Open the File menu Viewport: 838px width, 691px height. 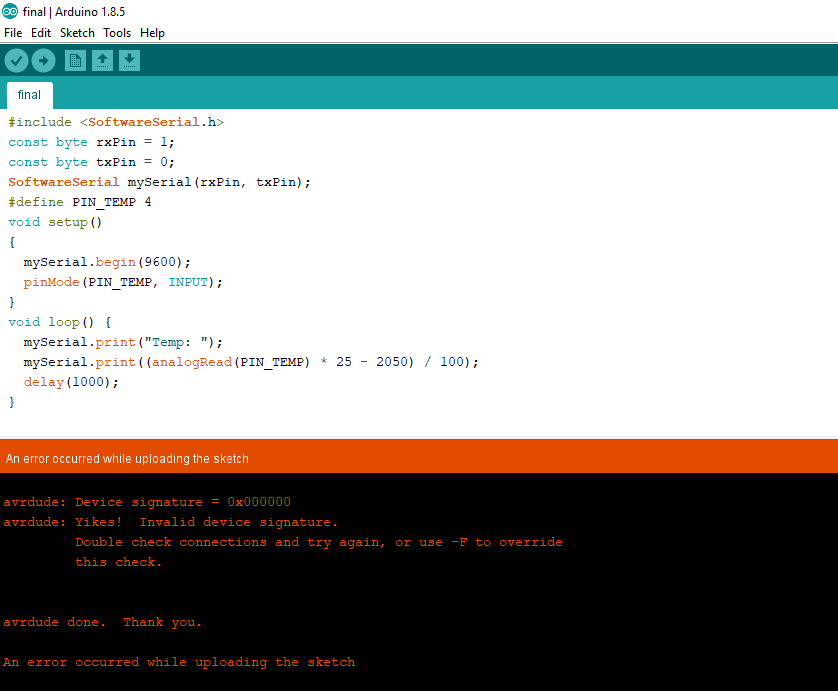[13, 33]
